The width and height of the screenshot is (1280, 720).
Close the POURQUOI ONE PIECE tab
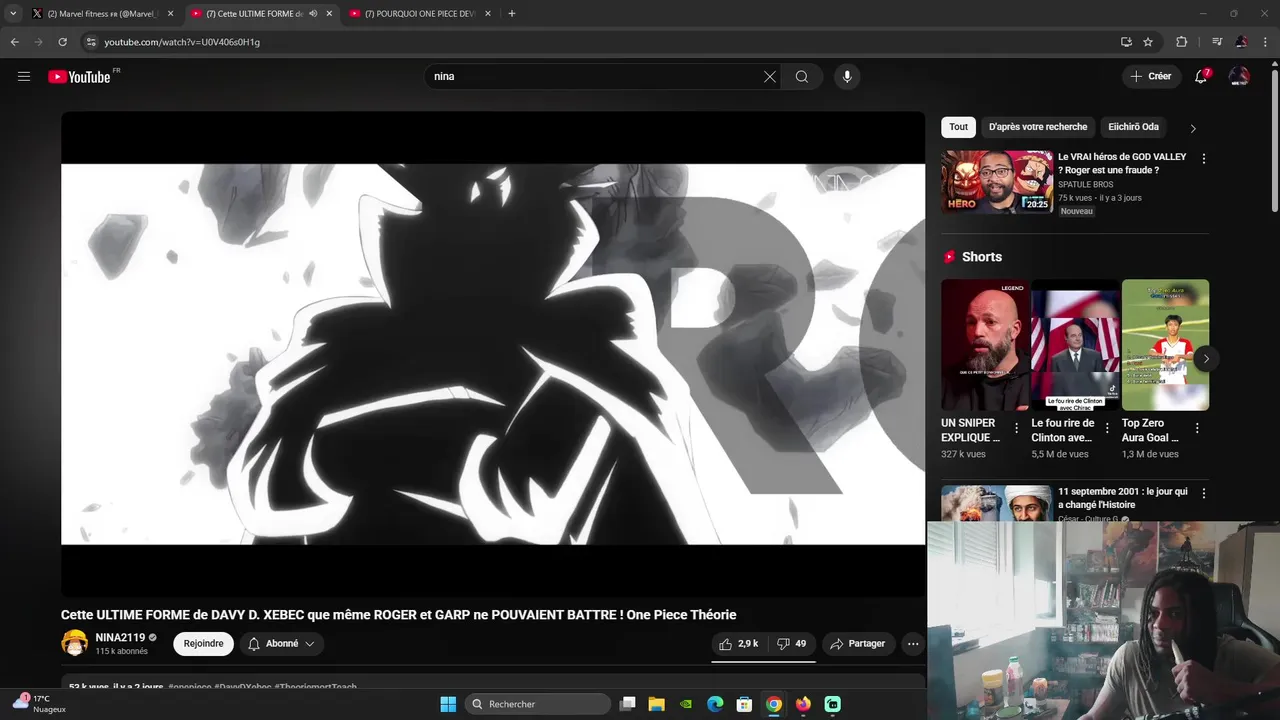[488, 14]
